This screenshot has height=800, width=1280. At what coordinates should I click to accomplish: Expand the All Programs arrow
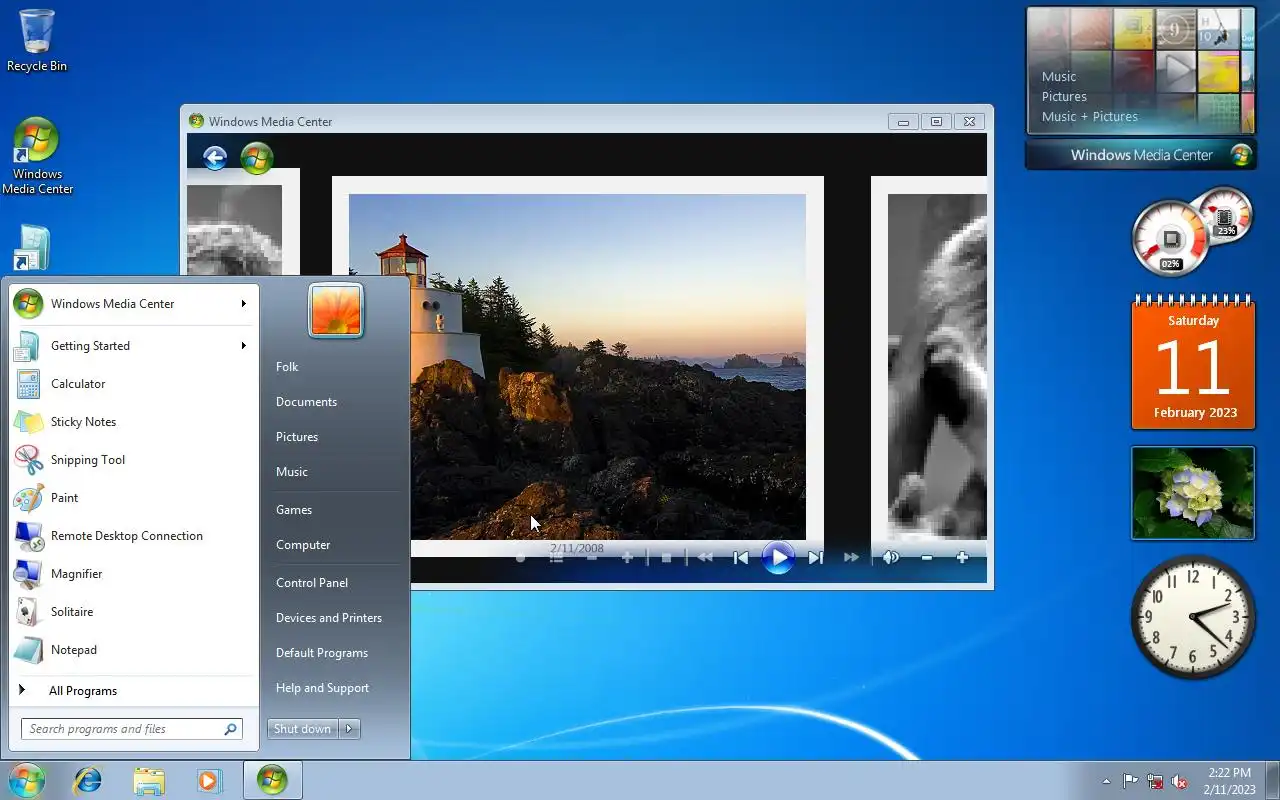pyautogui.click(x=21, y=690)
